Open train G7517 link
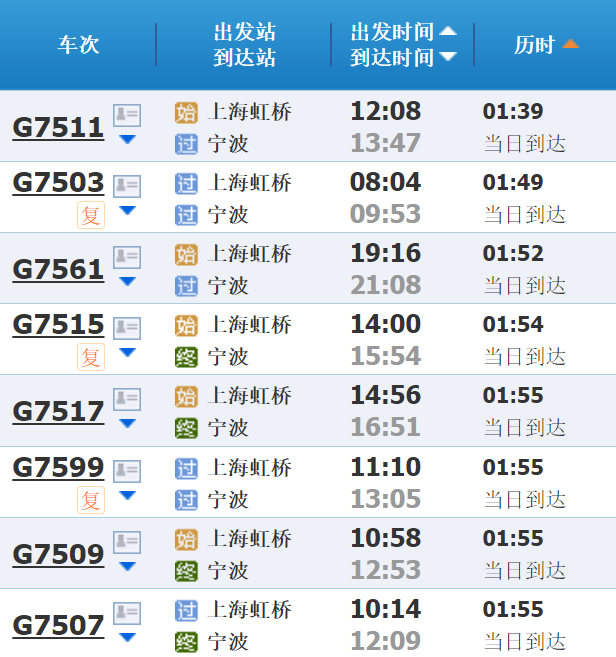 coord(58,411)
